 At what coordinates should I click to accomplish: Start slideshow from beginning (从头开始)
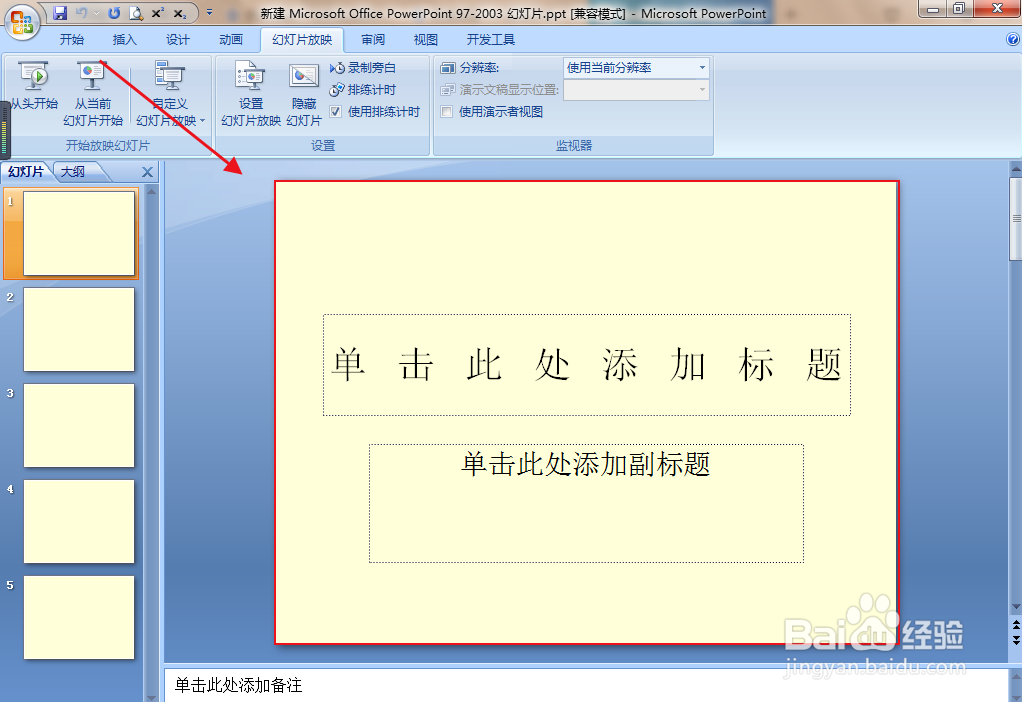click(x=34, y=85)
